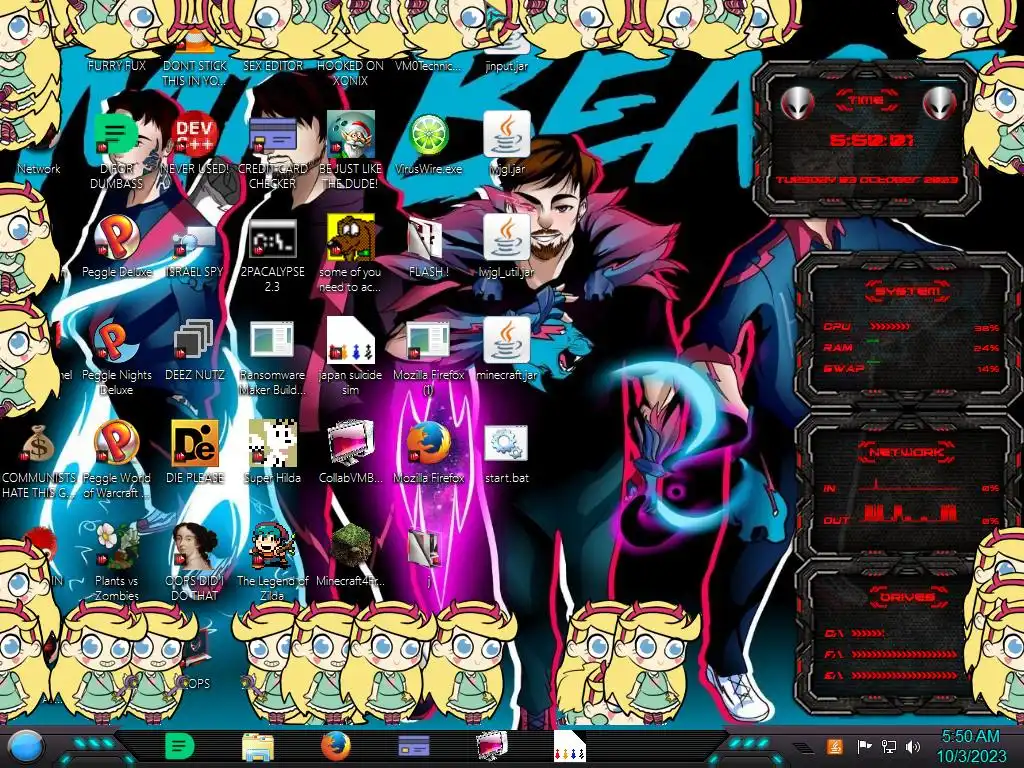Select the money bag COMMUNISTS HATE THIS G... icon
The height and width of the screenshot is (768, 1024).
[x=38, y=444]
